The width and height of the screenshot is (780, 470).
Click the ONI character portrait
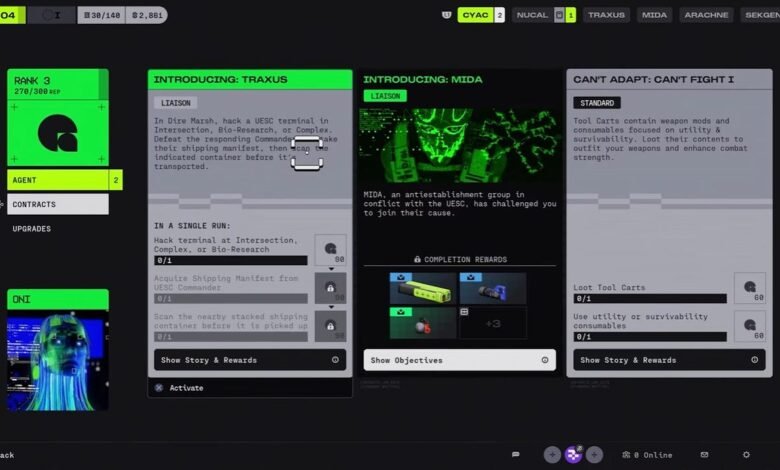pyautogui.click(x=58, y=361)
